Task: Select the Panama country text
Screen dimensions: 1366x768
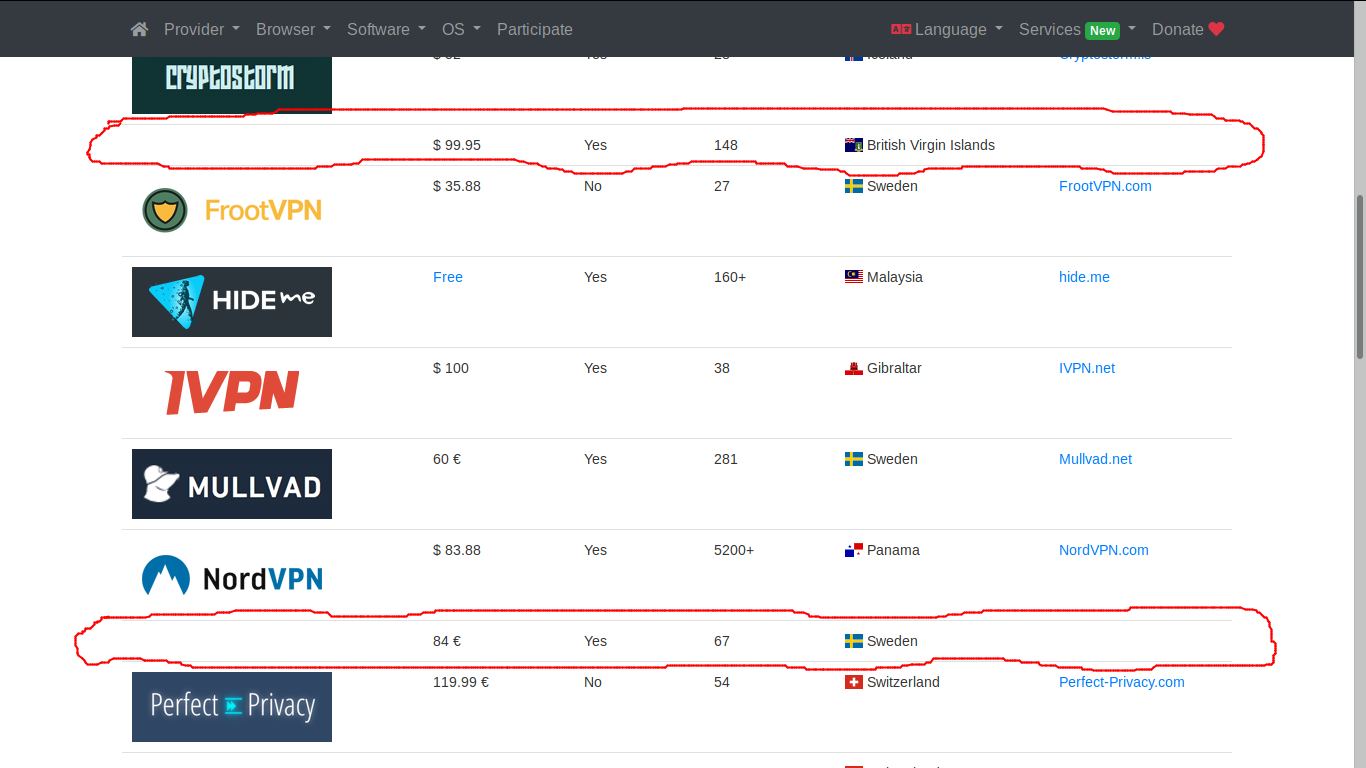Action: click(x=893, y=550)
